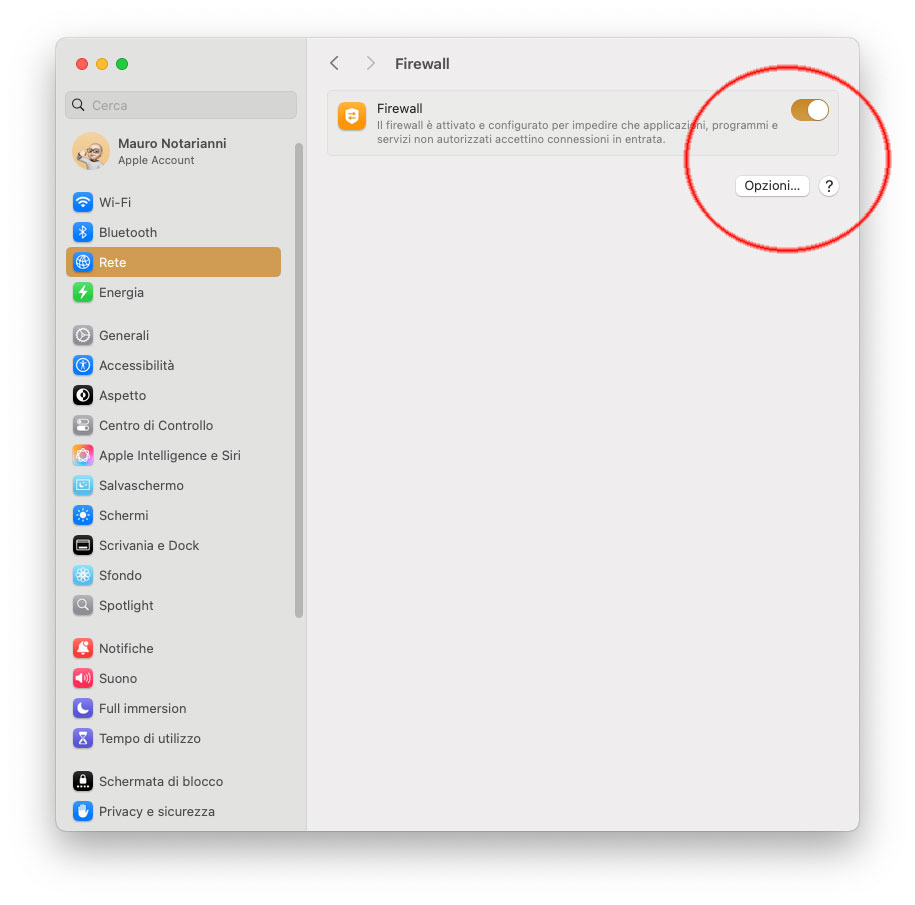The width and height of the screenshot is (915, 905).
Task: Focus the Cerca search field
Action: (181, 105)
